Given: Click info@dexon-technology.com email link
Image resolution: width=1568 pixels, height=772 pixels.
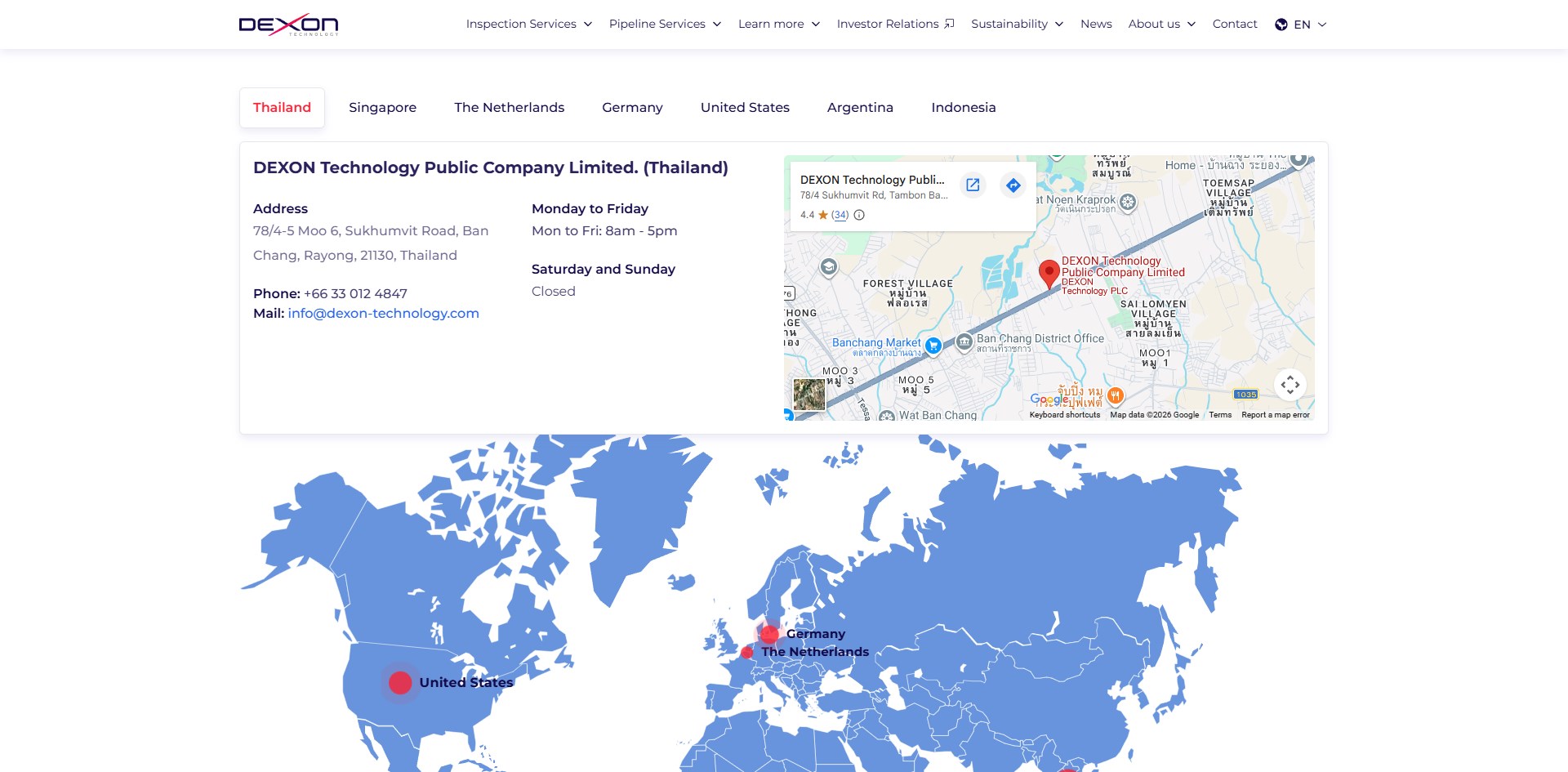Looking at the screenshot, I should tap(383, 314).
